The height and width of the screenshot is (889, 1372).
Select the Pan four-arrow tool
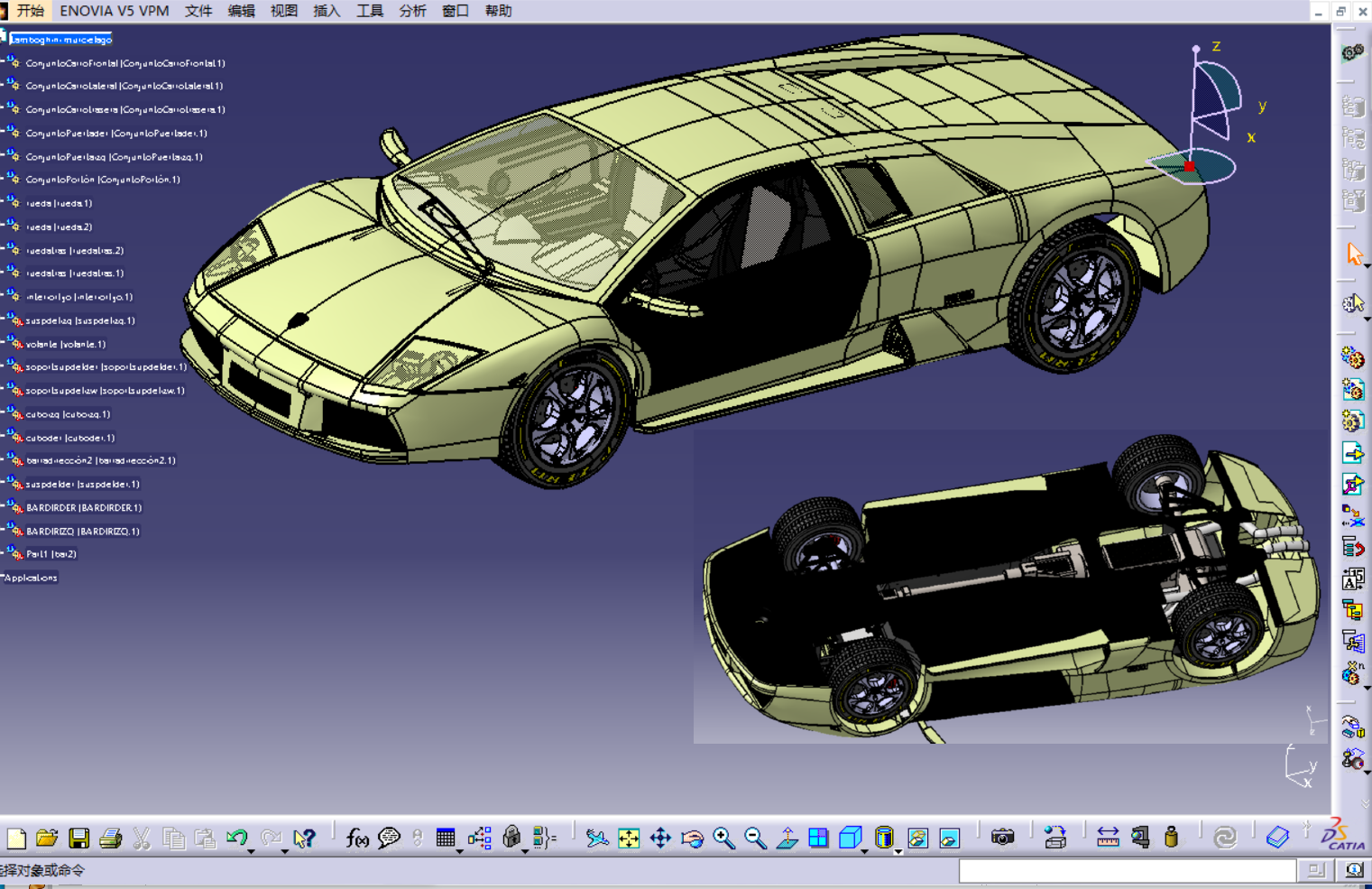(x=660, y=838)
